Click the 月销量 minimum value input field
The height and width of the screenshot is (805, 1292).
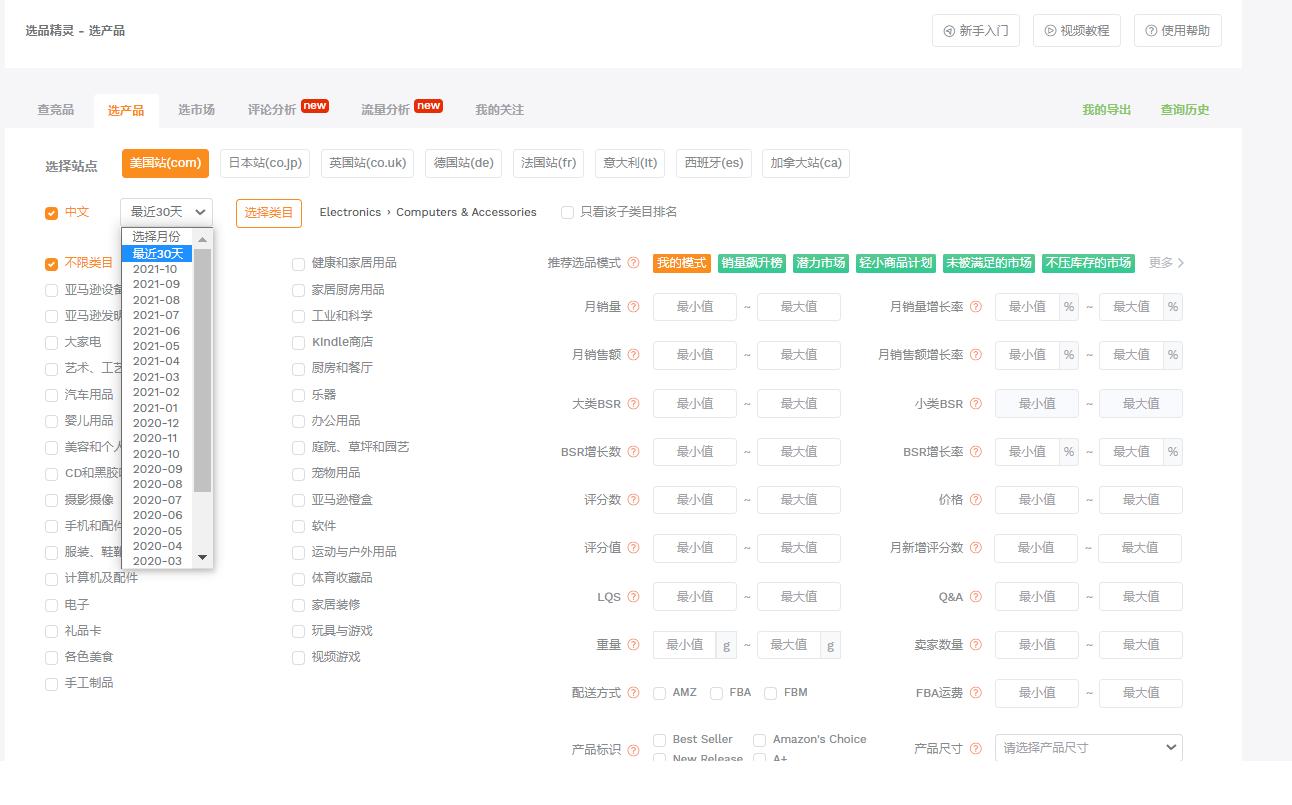tap(694, 307)
